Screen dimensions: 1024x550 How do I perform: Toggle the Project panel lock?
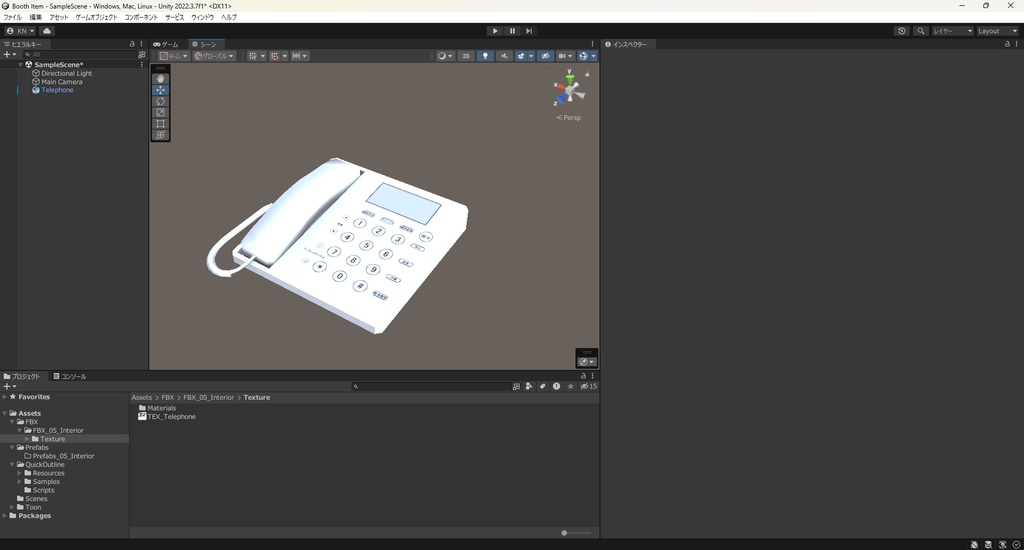[583, 376]
